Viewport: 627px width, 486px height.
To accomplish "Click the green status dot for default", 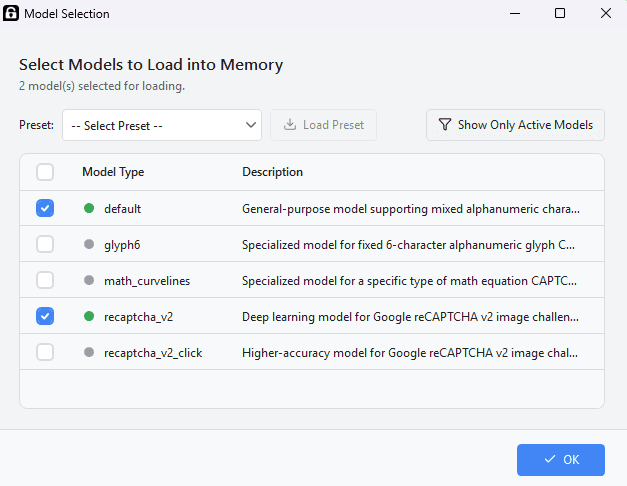I will [x=89, y=208].
